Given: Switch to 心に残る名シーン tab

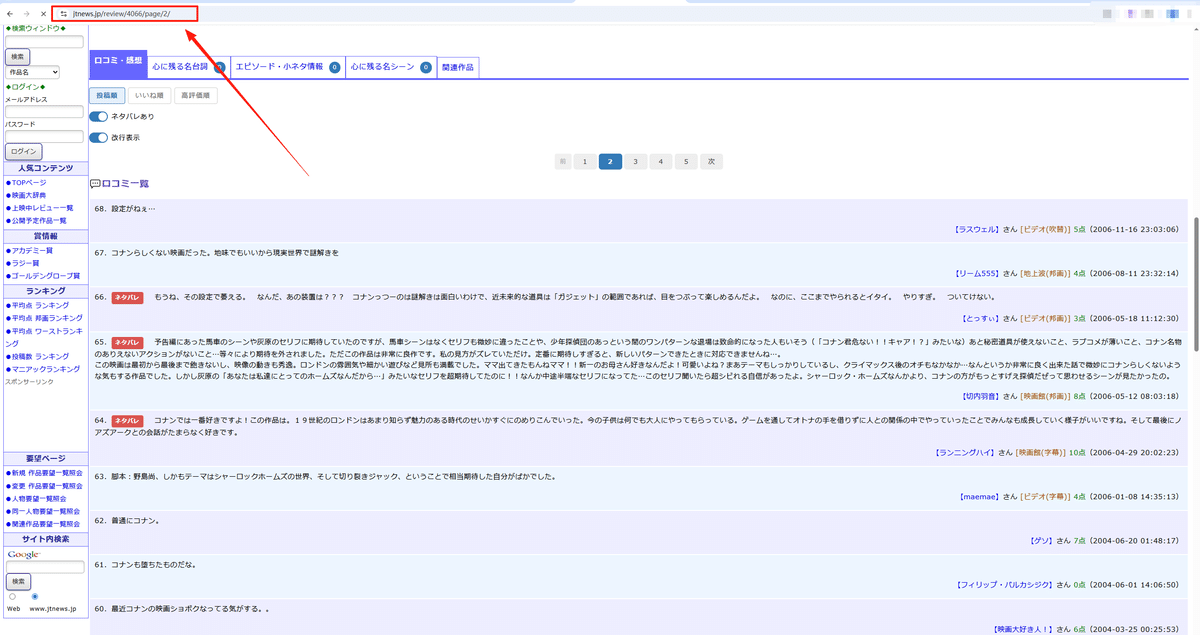Looking at the screenshot, I should tap(391, 67).
